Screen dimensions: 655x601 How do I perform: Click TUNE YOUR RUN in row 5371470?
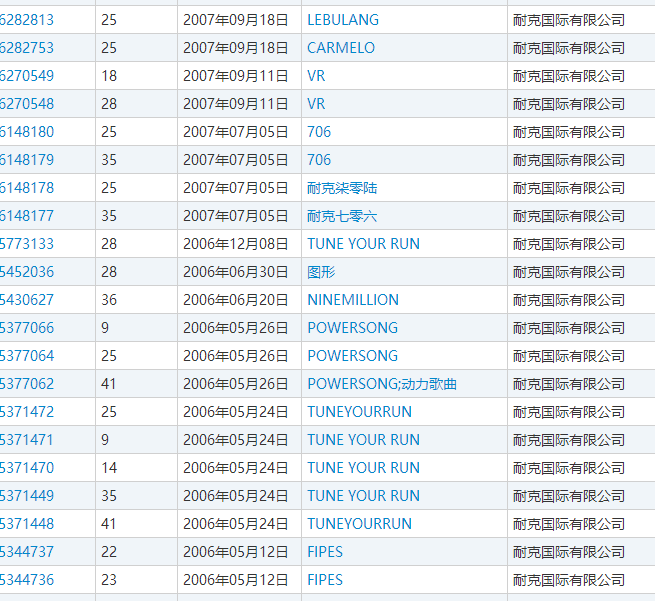(363, 468)
